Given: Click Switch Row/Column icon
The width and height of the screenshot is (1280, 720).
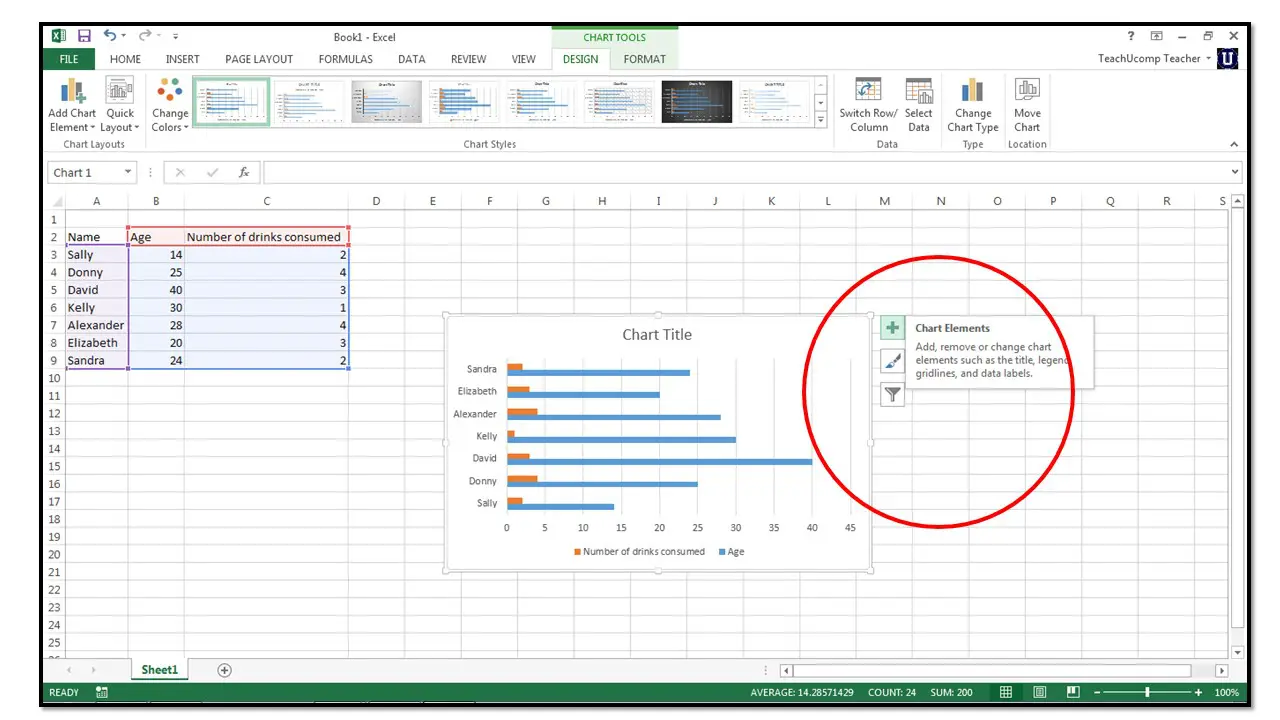Looking at the screenshot, I should point(868,91).
